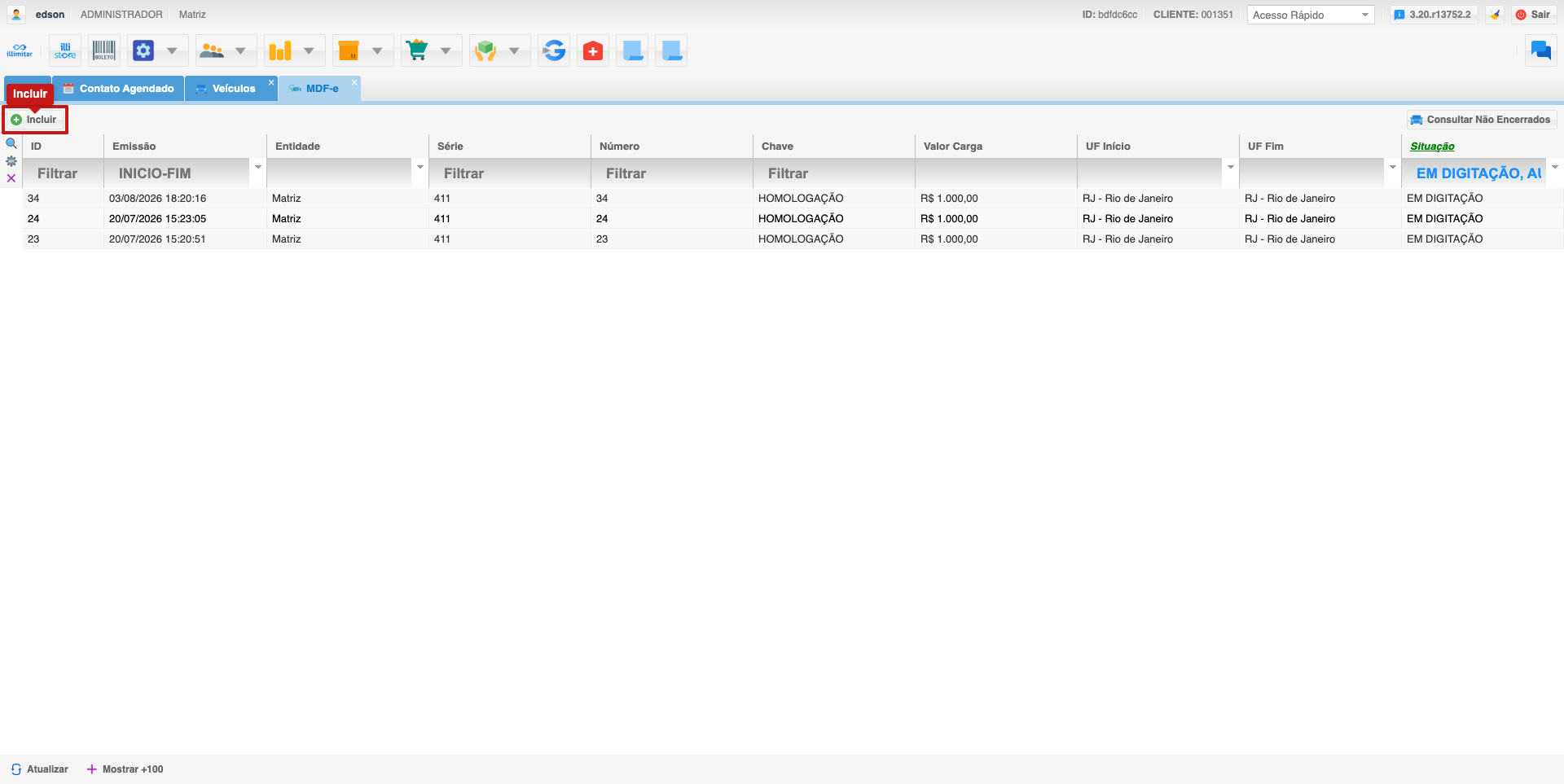Expand the settings gear toolbar dropdown arrow
The height and width of the screenshot is (784, 1564).
click(172, 50)
